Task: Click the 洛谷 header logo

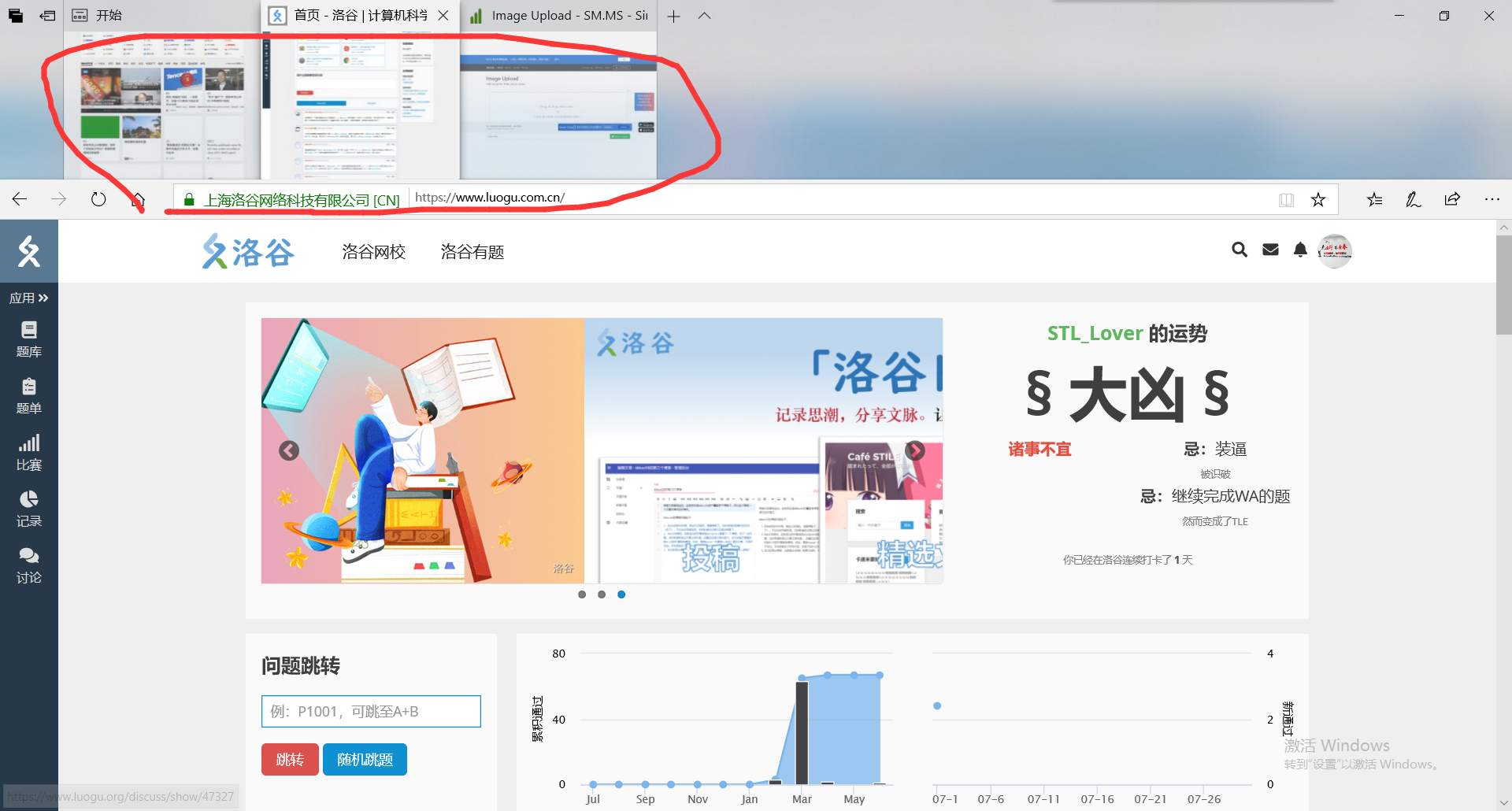Action: 248,252
